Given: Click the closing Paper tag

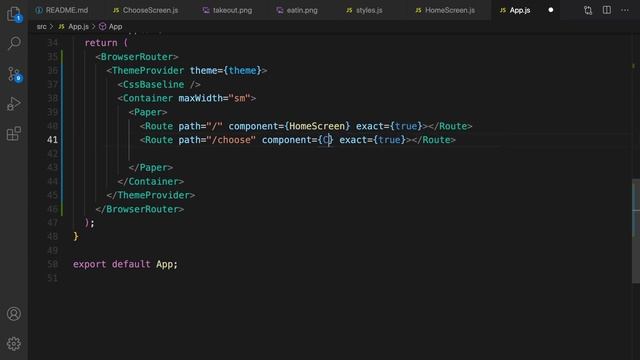Looking at the screenshot, I should 151,168.
